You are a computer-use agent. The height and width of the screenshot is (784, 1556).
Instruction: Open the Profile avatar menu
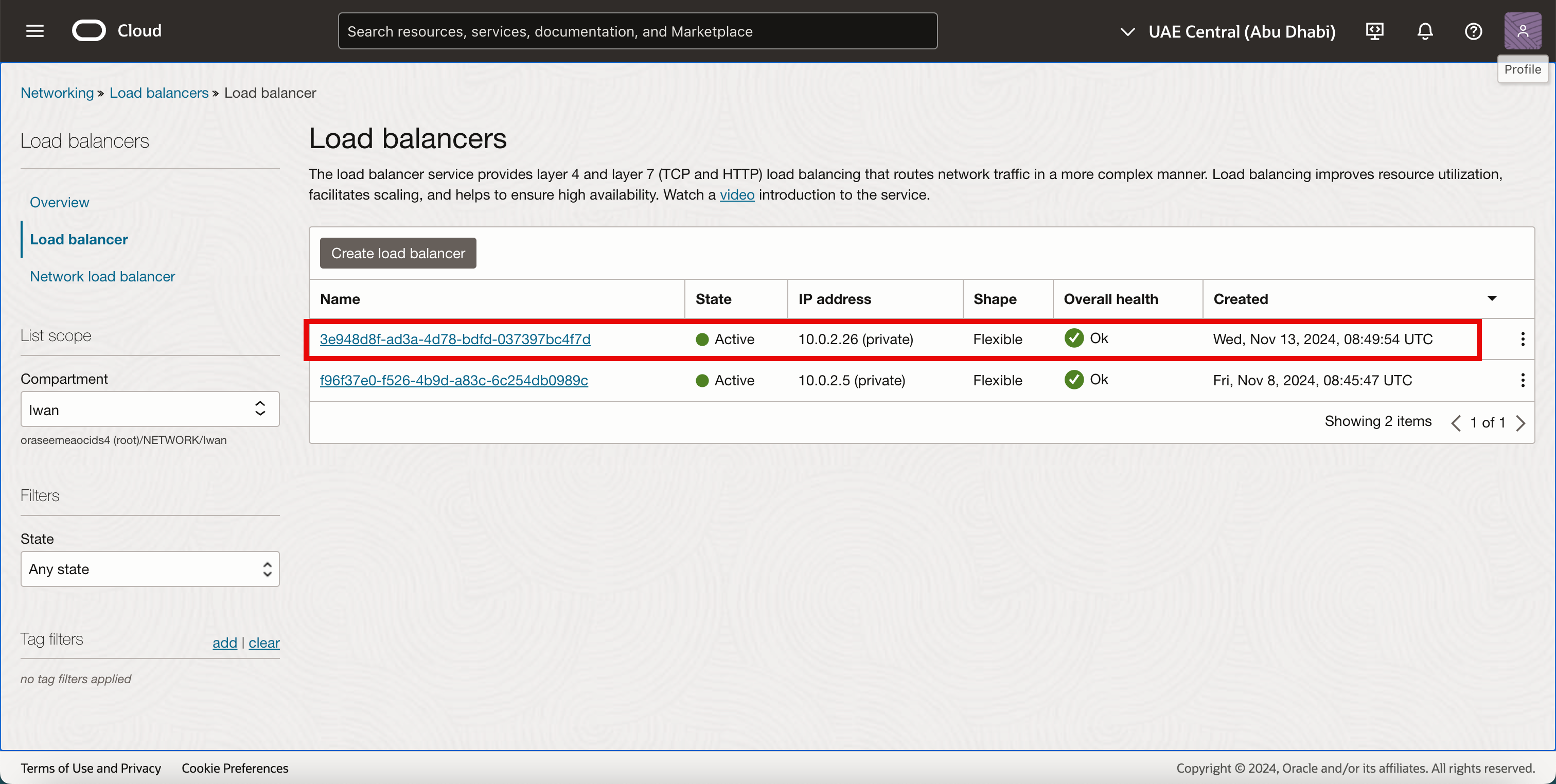[1522, 31]
